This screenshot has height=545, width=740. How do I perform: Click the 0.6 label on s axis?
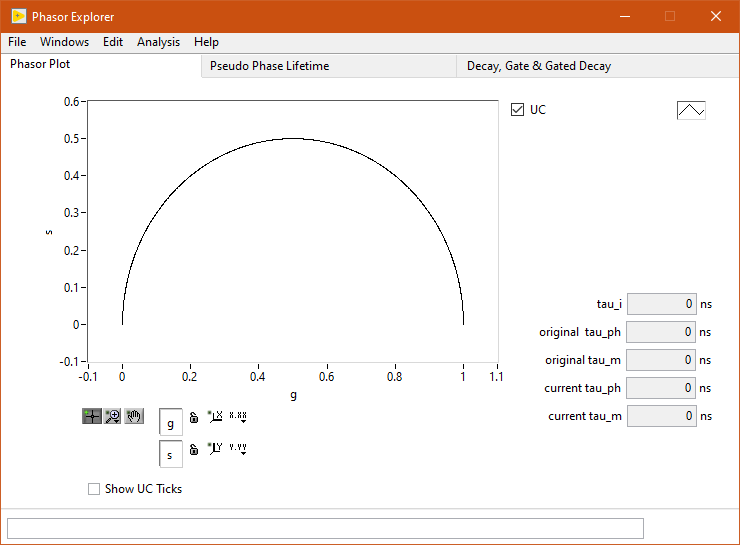[x=72, y=101]
